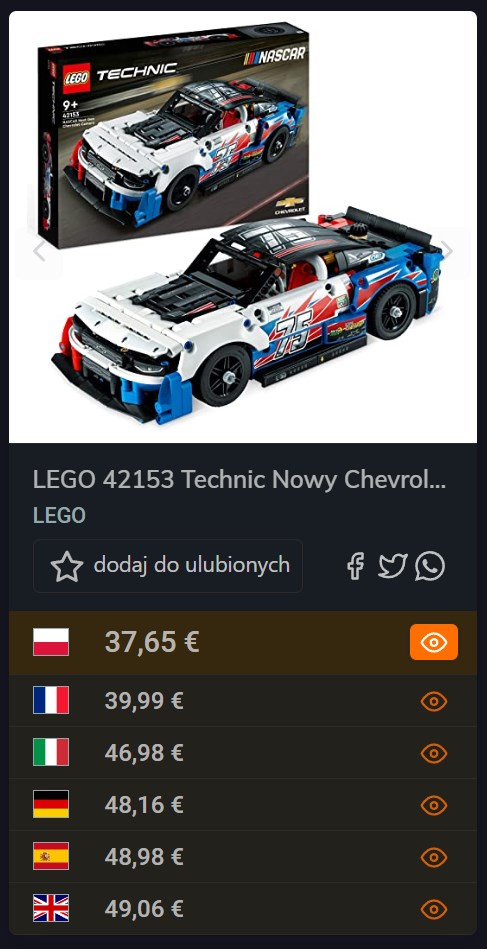Open the LEGO brand link
487x949 pixels.
click(59, 516)
